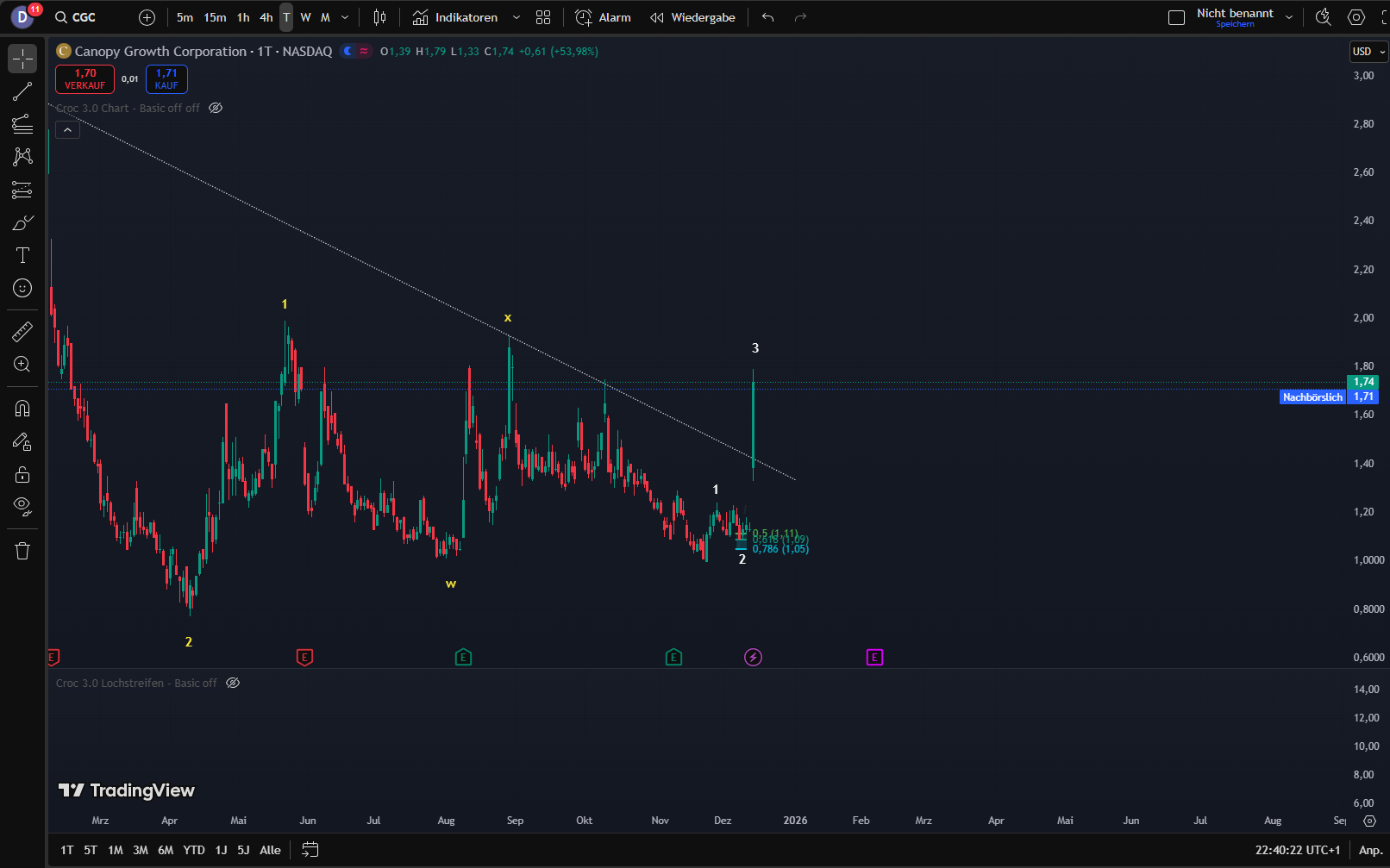Select the 6M date range
This screenshot has height=868, width=1390.
coord(166,850)
